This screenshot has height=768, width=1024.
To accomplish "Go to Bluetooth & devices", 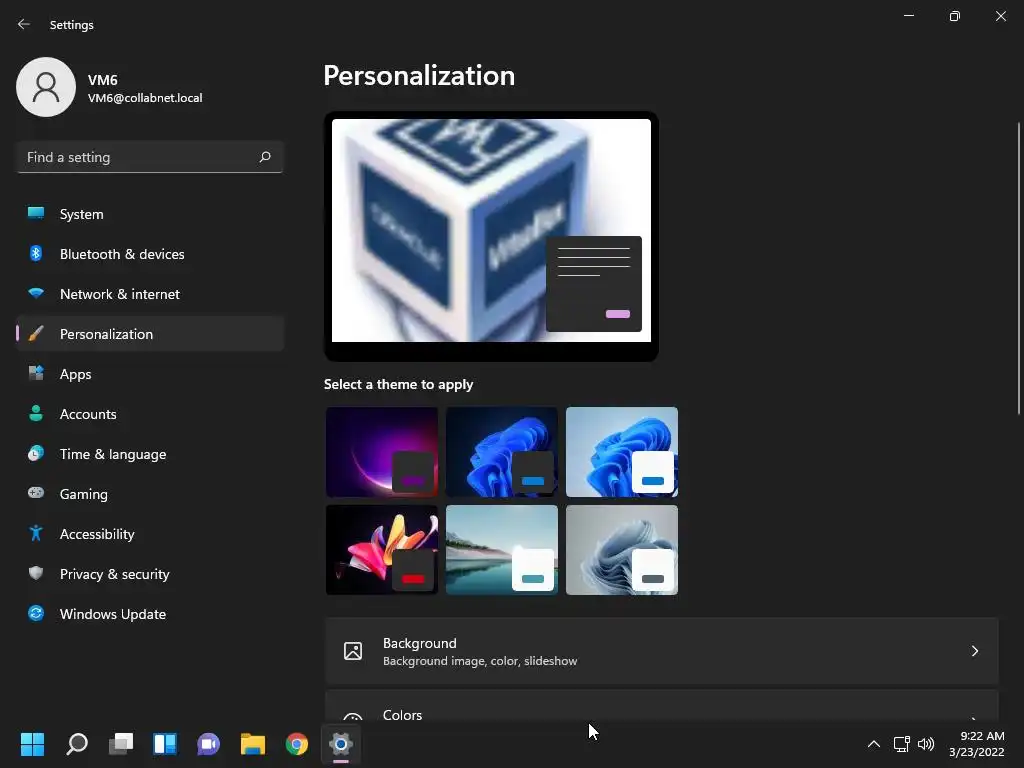I will pos(150,253).
